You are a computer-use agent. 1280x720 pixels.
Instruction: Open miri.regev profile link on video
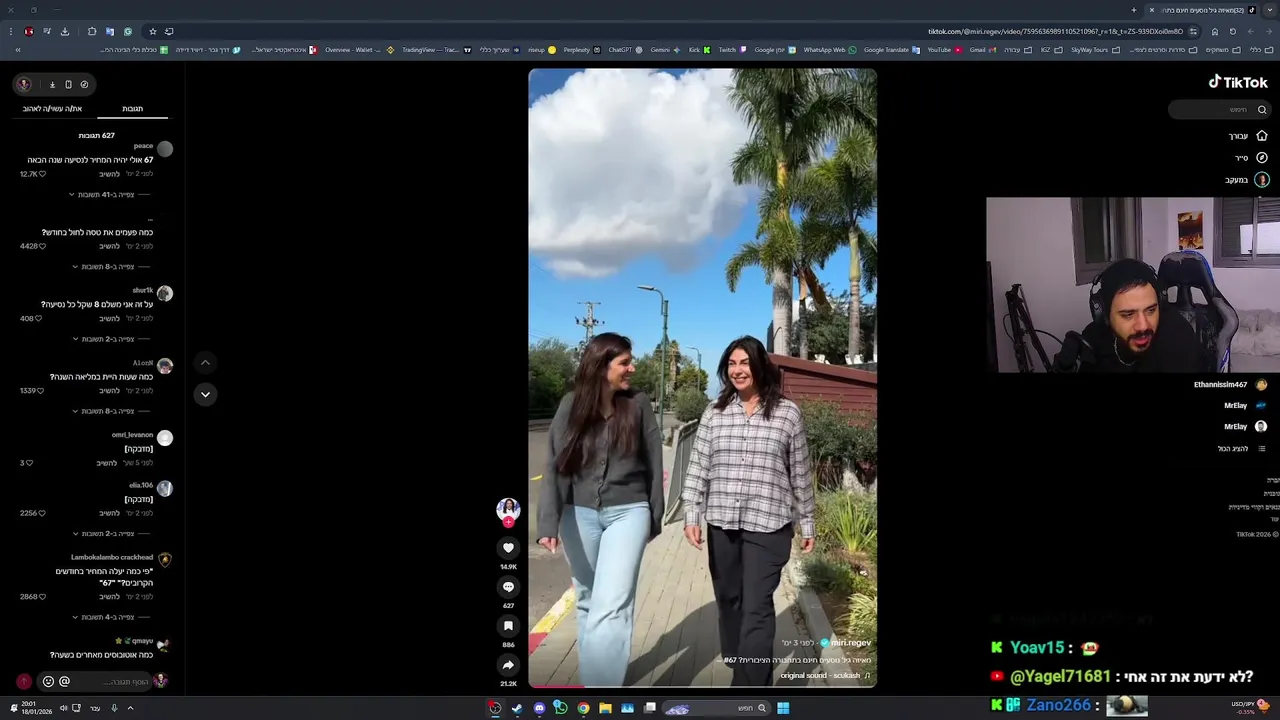tap(851, 643)
